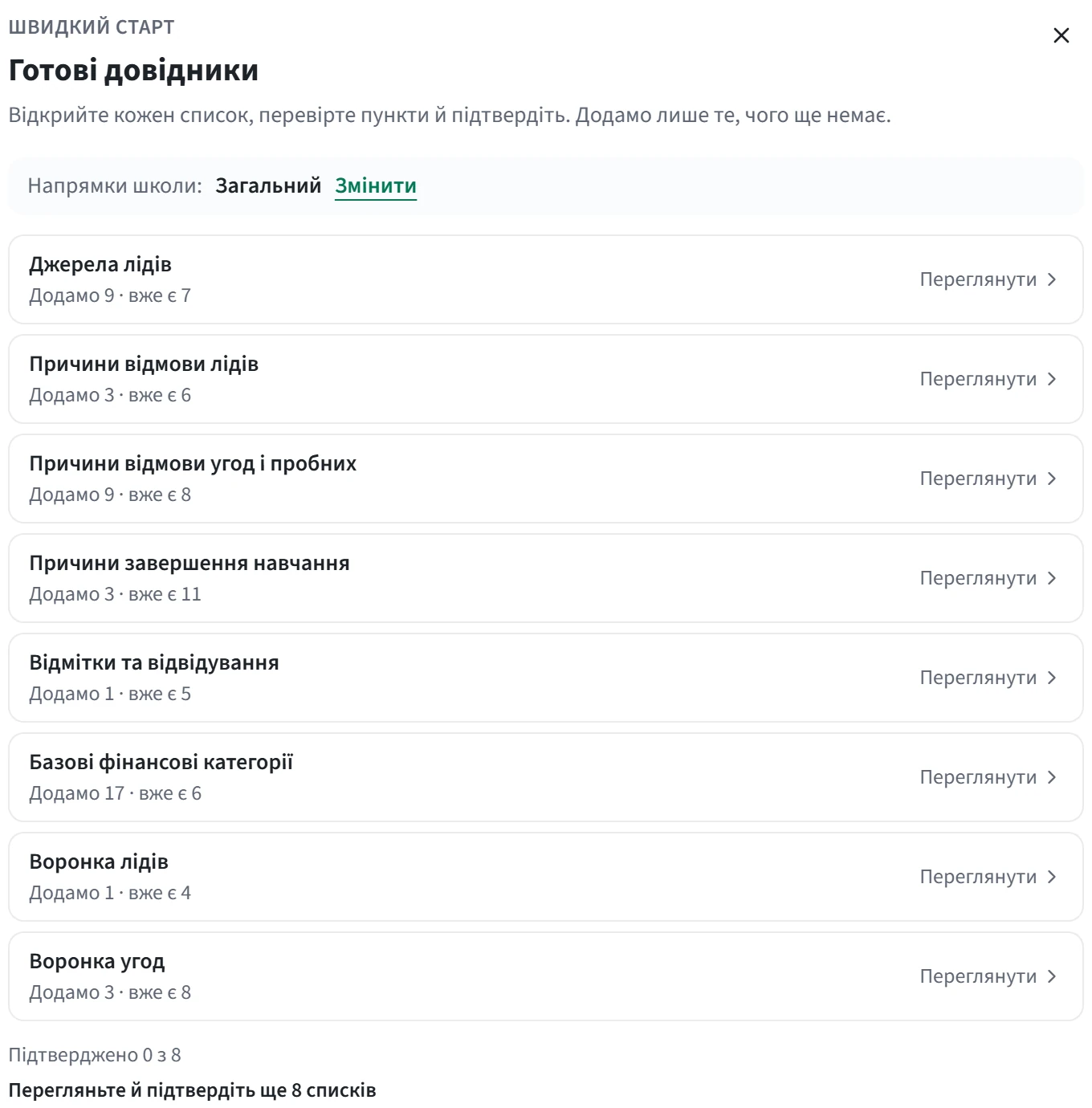Click the chevron in Причини відмови угод і пробних row
The height and width of the screenshot is (1108, 1092).
point(1052,479)
